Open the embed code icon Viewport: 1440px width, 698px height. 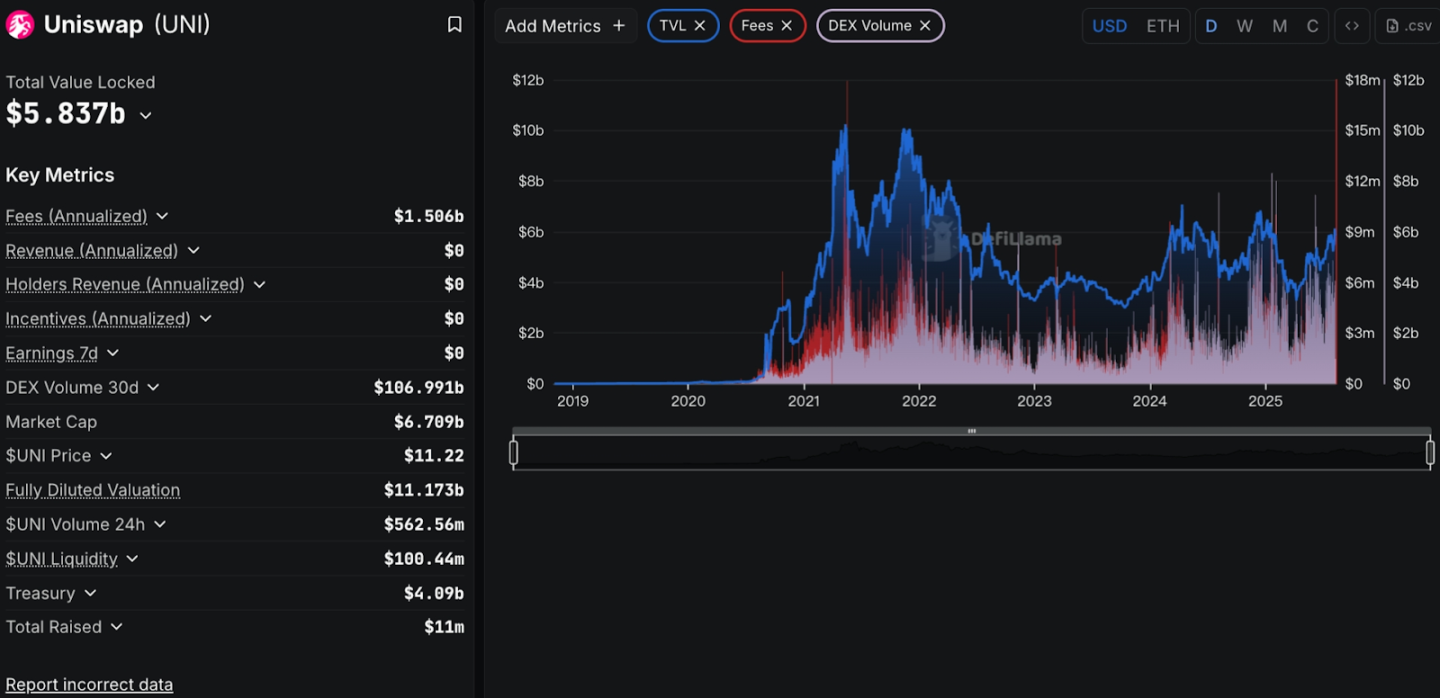tap(1352, 26)
